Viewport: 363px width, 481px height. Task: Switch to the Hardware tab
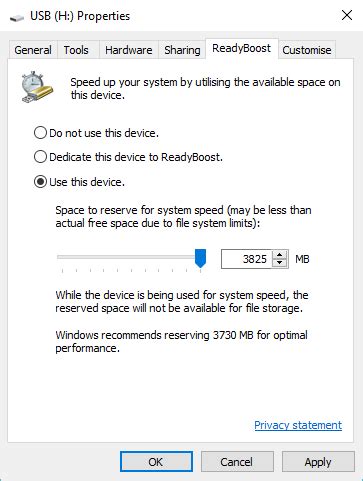tap(129, 50)
